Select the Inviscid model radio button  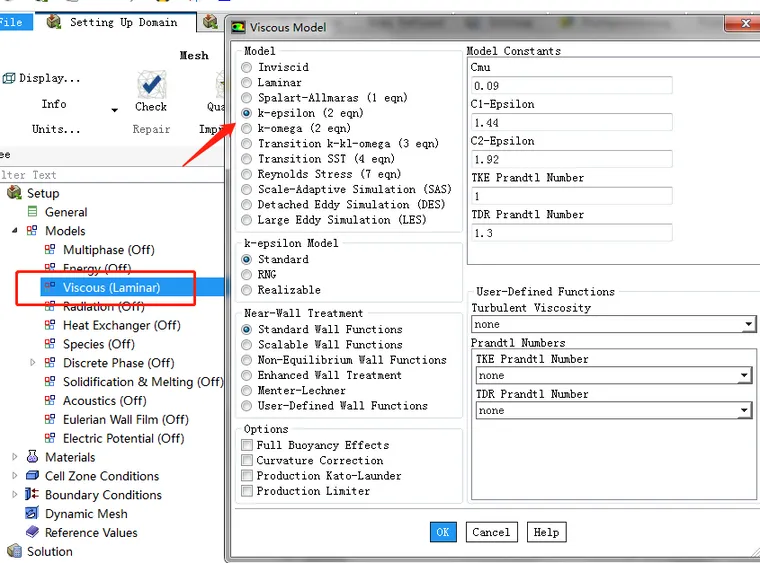(x=247, y=67)
